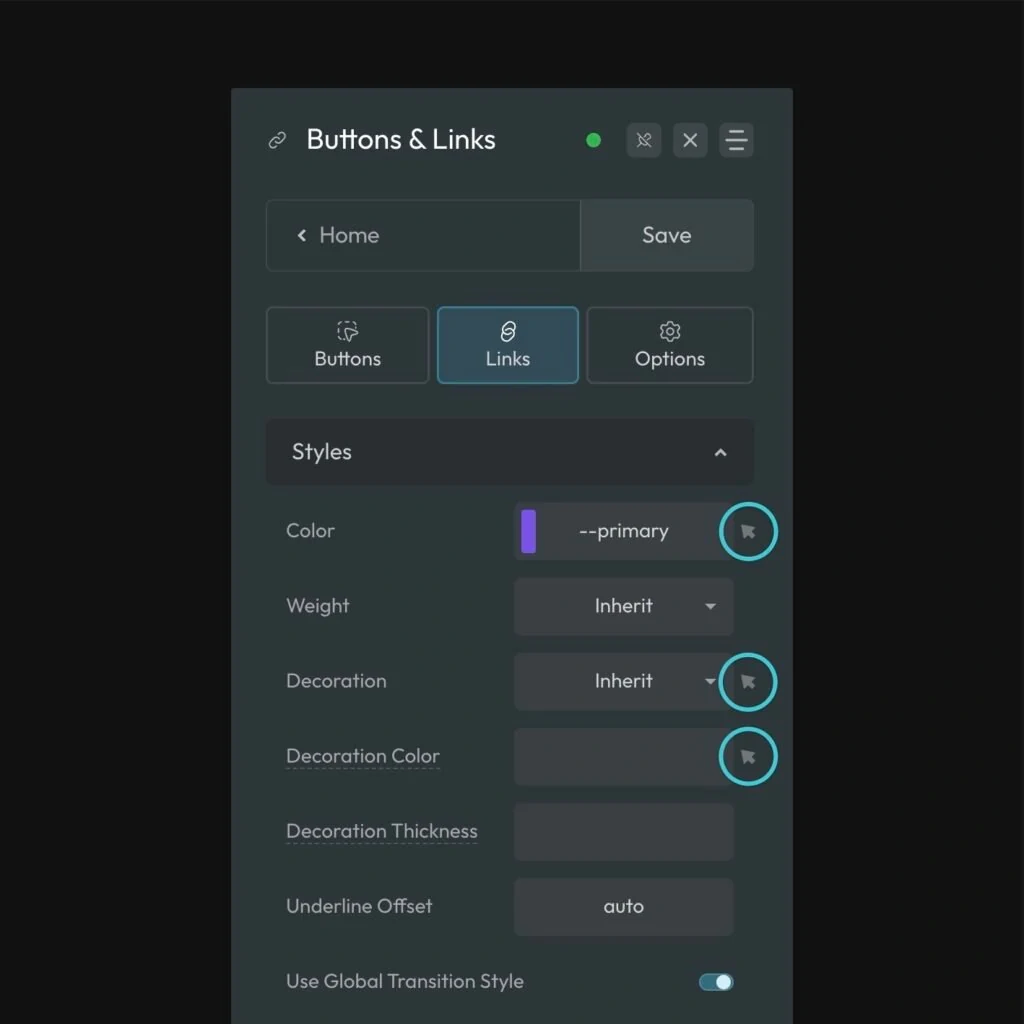Click the Decoration Thickness input field
This screenshot has height=1024, width=1024.
pyautogui.click(x=623, y=832)
